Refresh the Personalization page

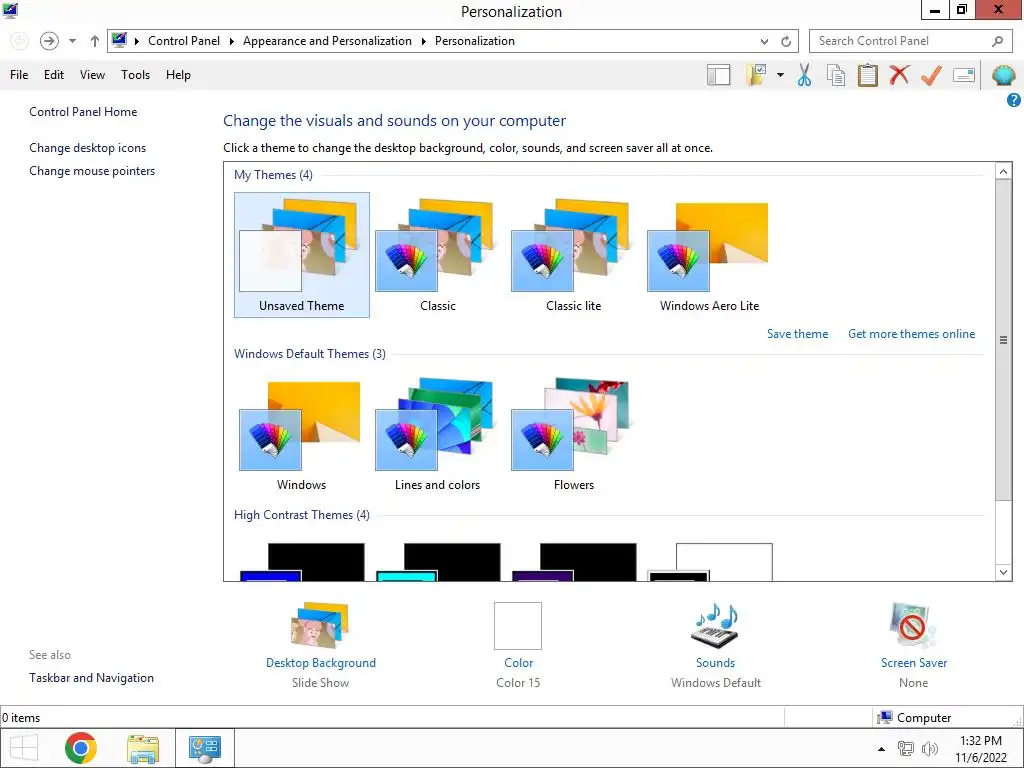click(786, 41)
